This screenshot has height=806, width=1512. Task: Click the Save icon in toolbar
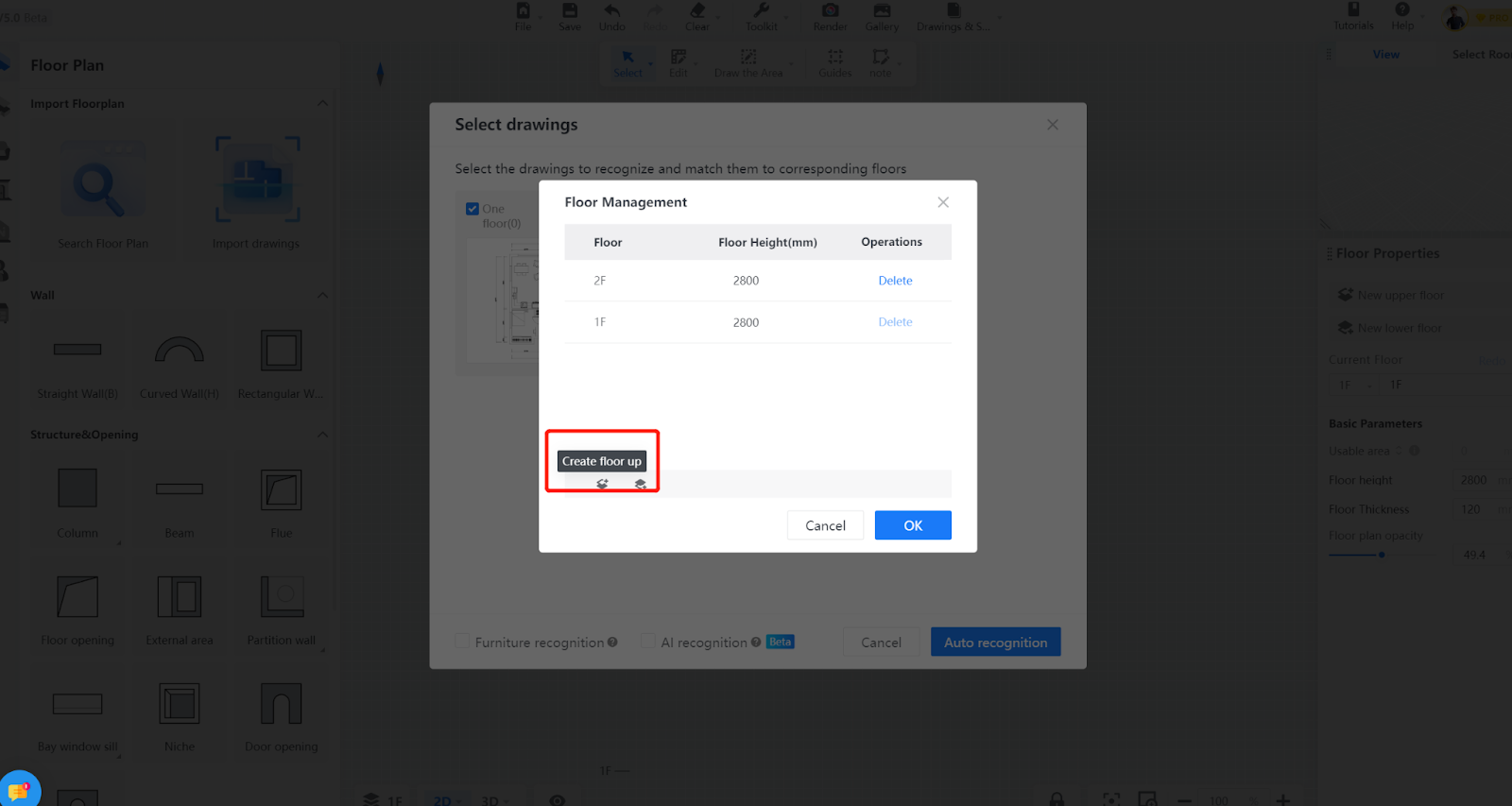click(x=570, y=10)
